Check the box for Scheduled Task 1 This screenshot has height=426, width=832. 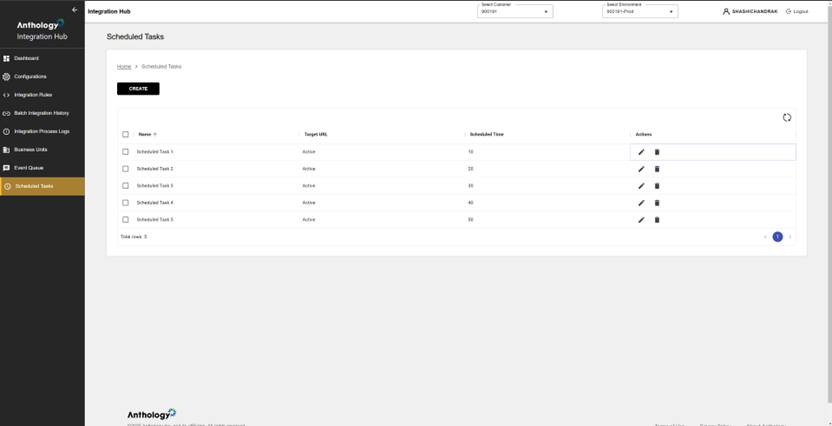(x=125, y=152)
